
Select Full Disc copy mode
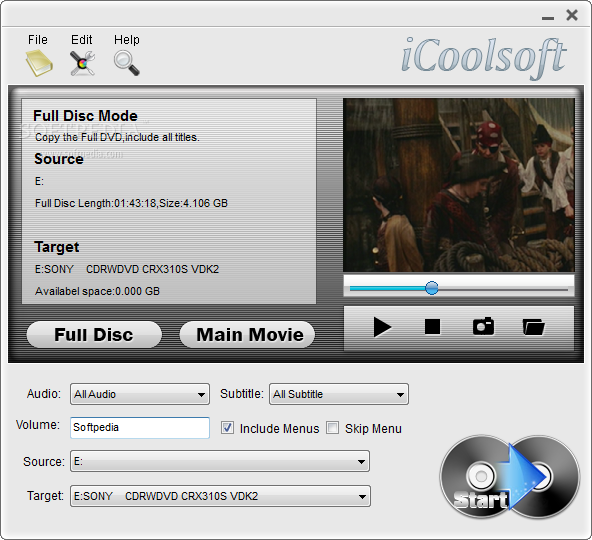tap(94, 335)
